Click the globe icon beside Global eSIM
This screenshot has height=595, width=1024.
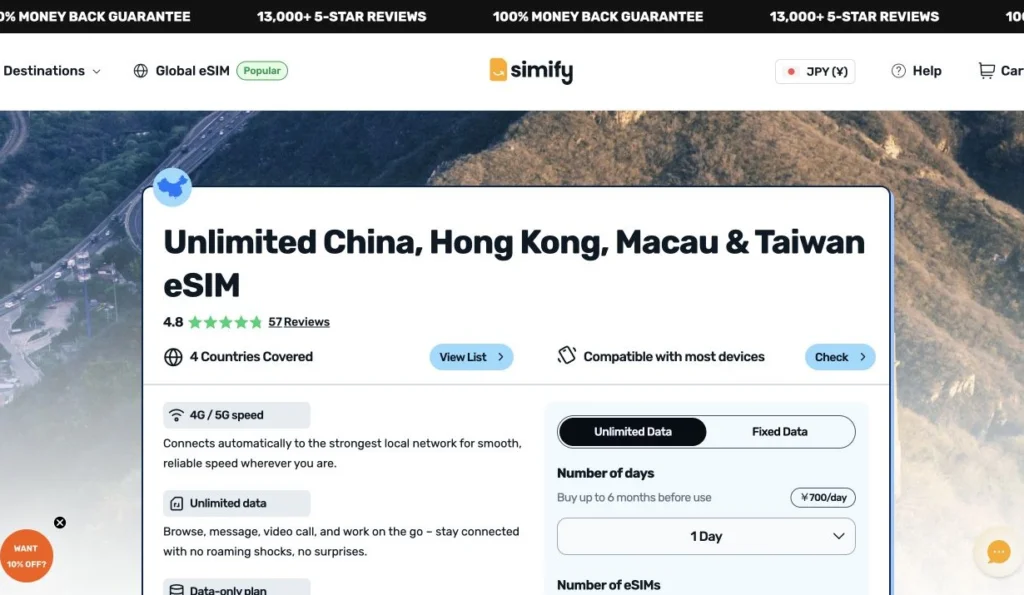140,71
